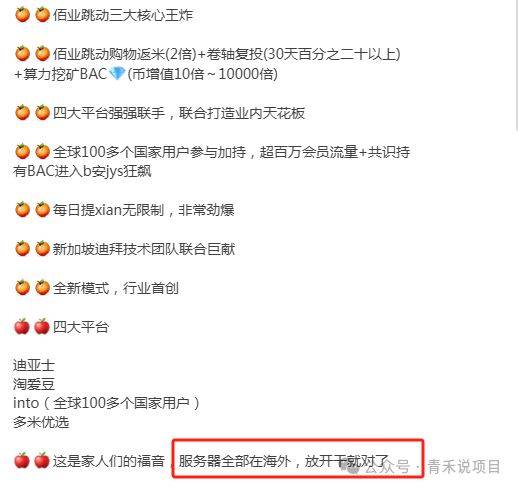The width and height of the screenshot is (518, 488).
Task: Click the text 算力挖矿BAC
Action: coord(65,74)
